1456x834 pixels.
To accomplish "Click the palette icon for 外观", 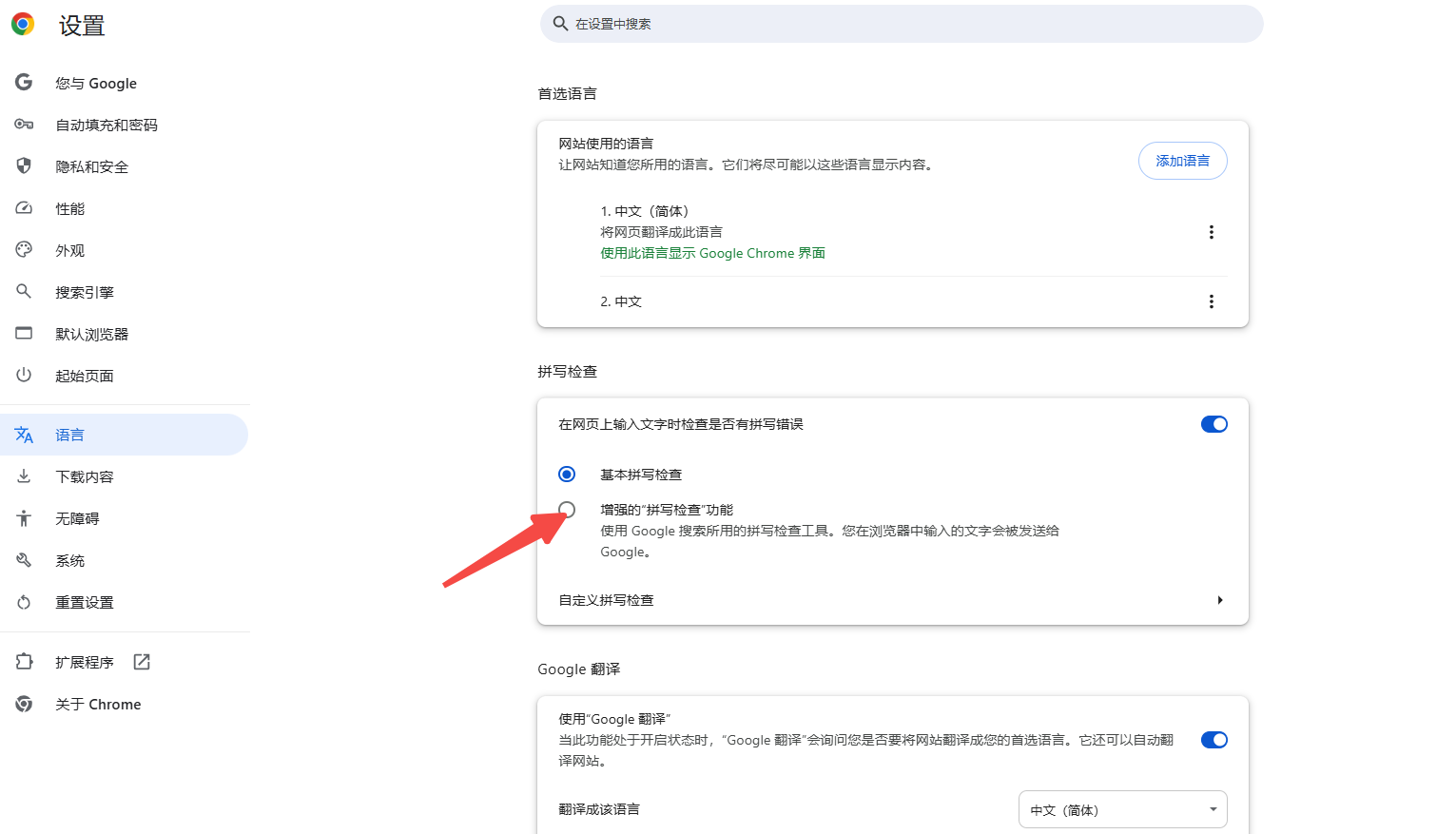I will (24, 250).
